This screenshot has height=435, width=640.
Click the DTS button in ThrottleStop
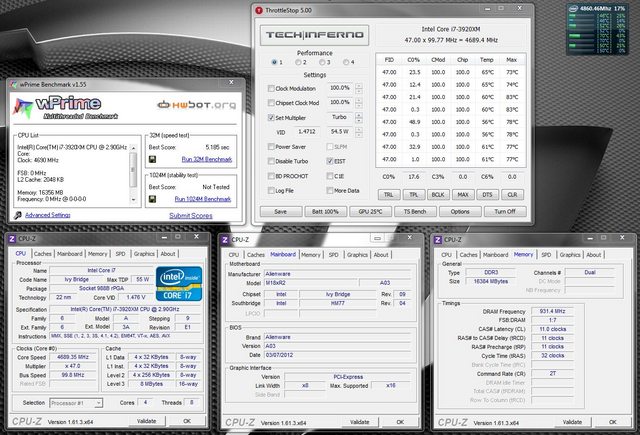click(x=487, y=195)
